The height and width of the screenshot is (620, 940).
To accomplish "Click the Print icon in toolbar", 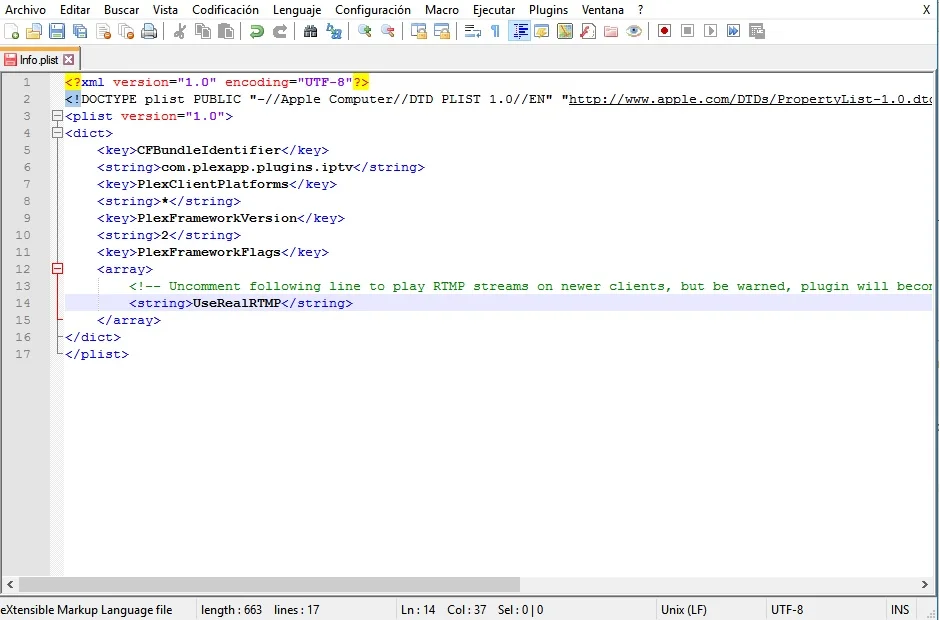I will pos(149,32).
